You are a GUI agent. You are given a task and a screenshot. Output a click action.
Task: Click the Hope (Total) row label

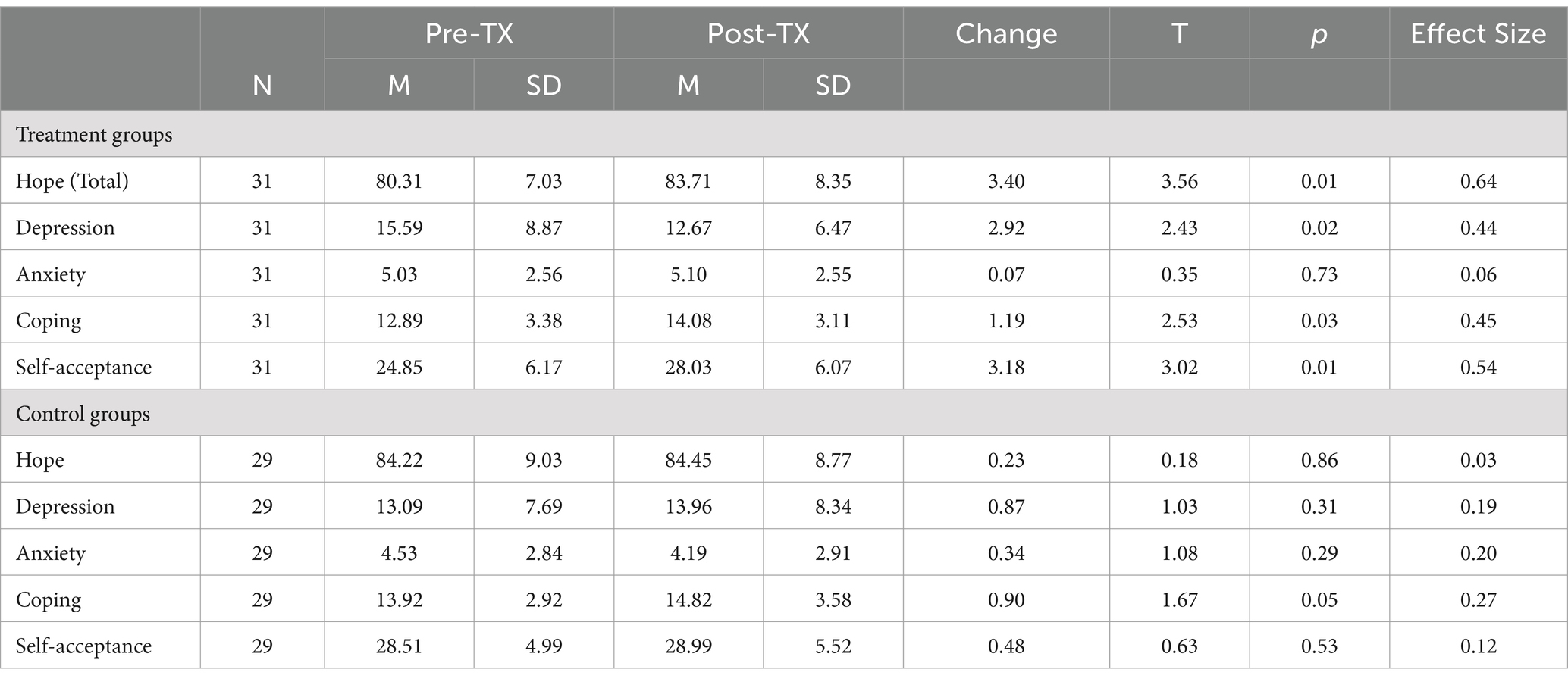pyautogui.click(x=72, y=181)
